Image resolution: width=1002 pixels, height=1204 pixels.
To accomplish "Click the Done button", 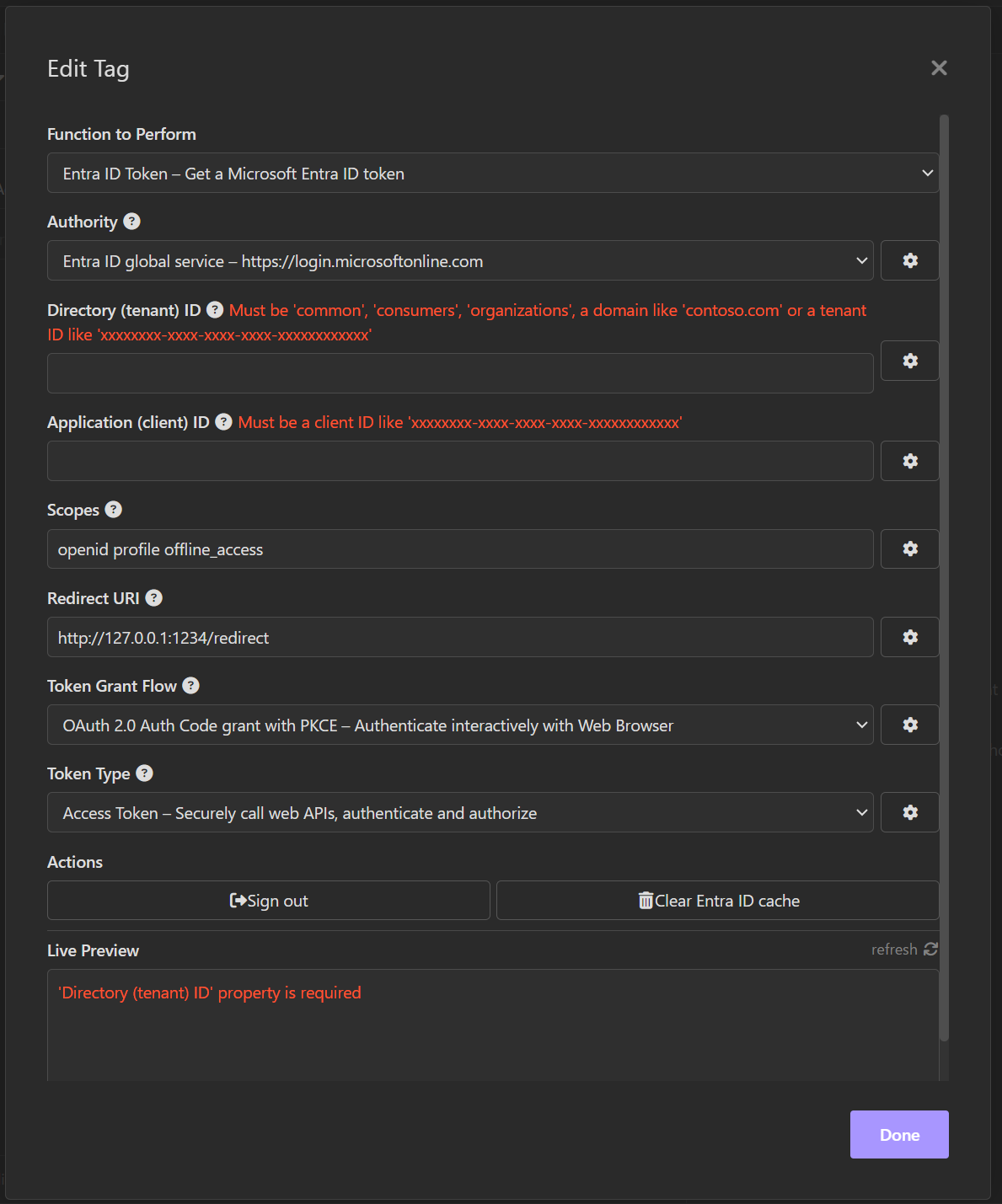I will (899, 1135).
